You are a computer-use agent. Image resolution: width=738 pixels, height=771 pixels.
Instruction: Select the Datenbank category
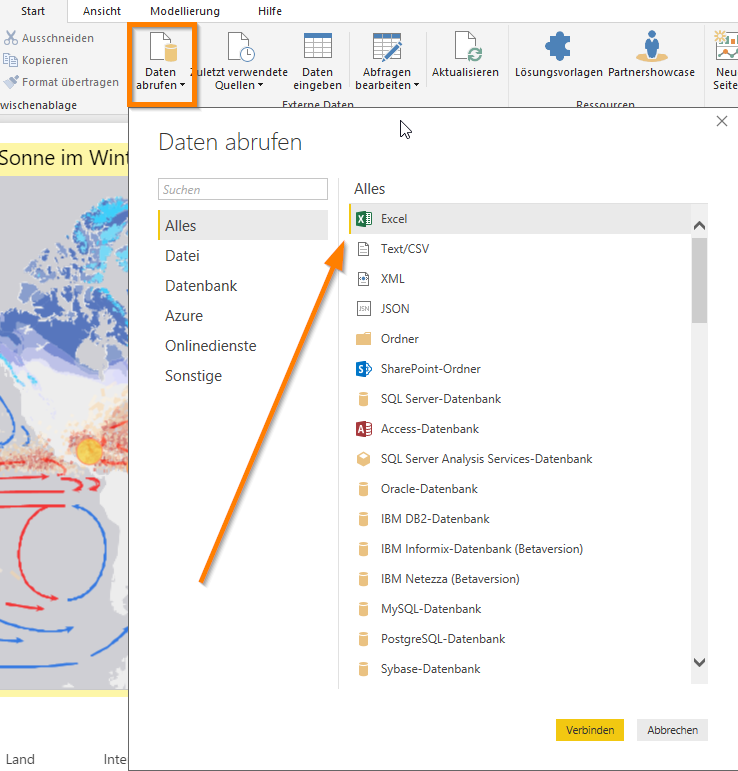point(243,285)
